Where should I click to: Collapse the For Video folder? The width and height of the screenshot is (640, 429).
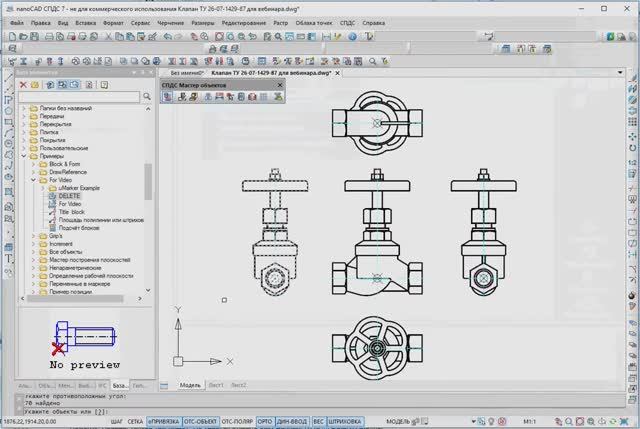pyautogui.click(x=33, y=180)
